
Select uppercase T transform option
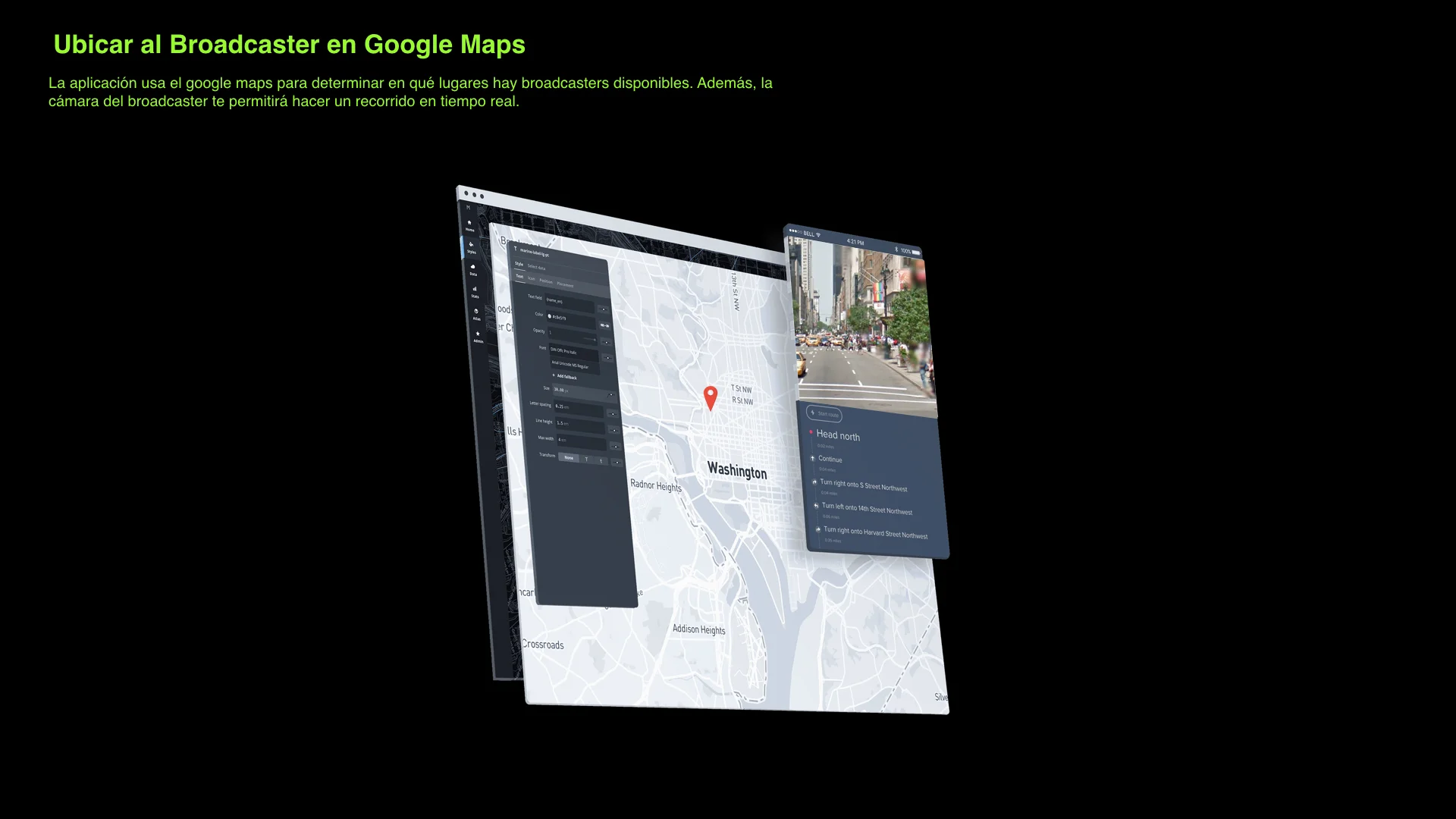pyautogui.click(x=586, y=459)
